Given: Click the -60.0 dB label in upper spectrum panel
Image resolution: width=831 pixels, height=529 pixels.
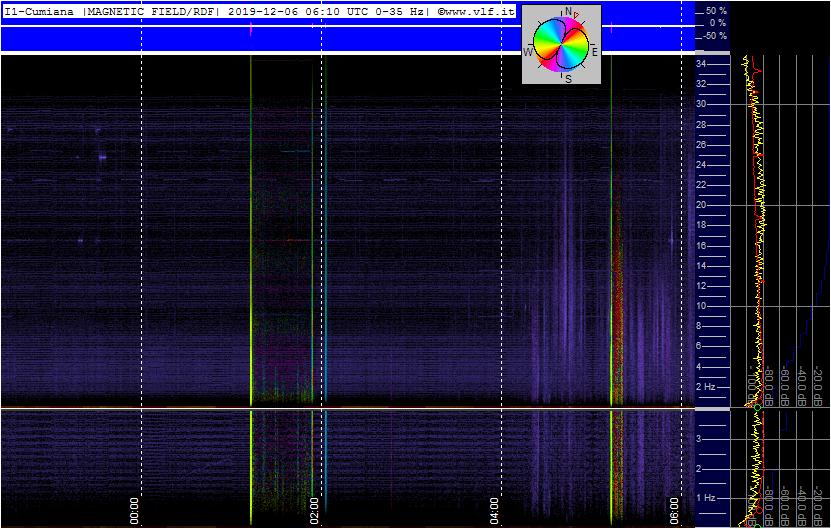Looking at the screenshot, I should (785, 386).
